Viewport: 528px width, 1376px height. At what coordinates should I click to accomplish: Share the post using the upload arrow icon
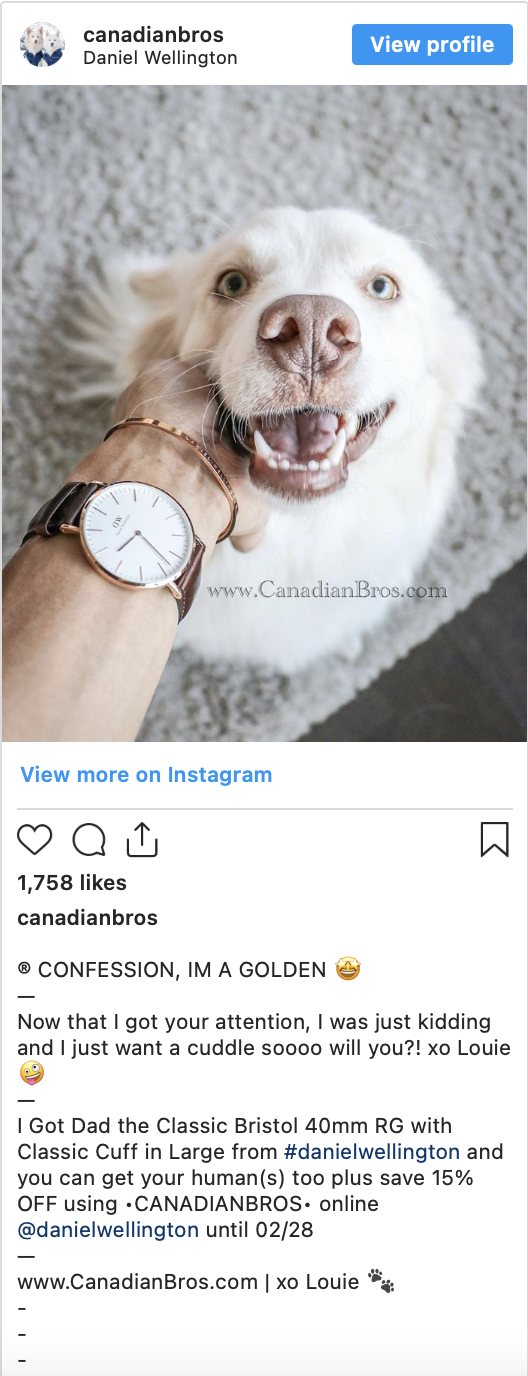click(143, 839)
